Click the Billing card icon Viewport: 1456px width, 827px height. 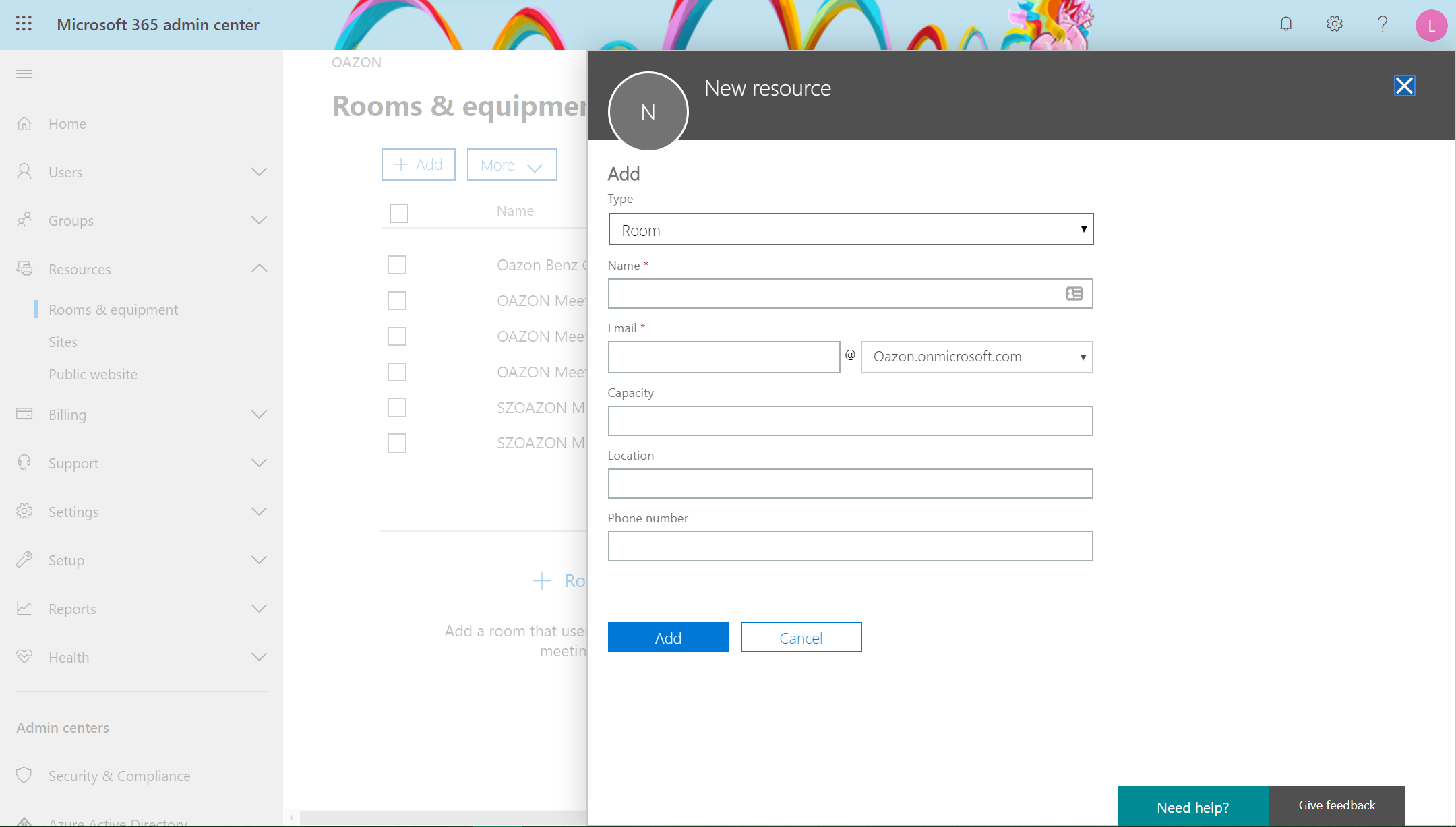point(24,414)
